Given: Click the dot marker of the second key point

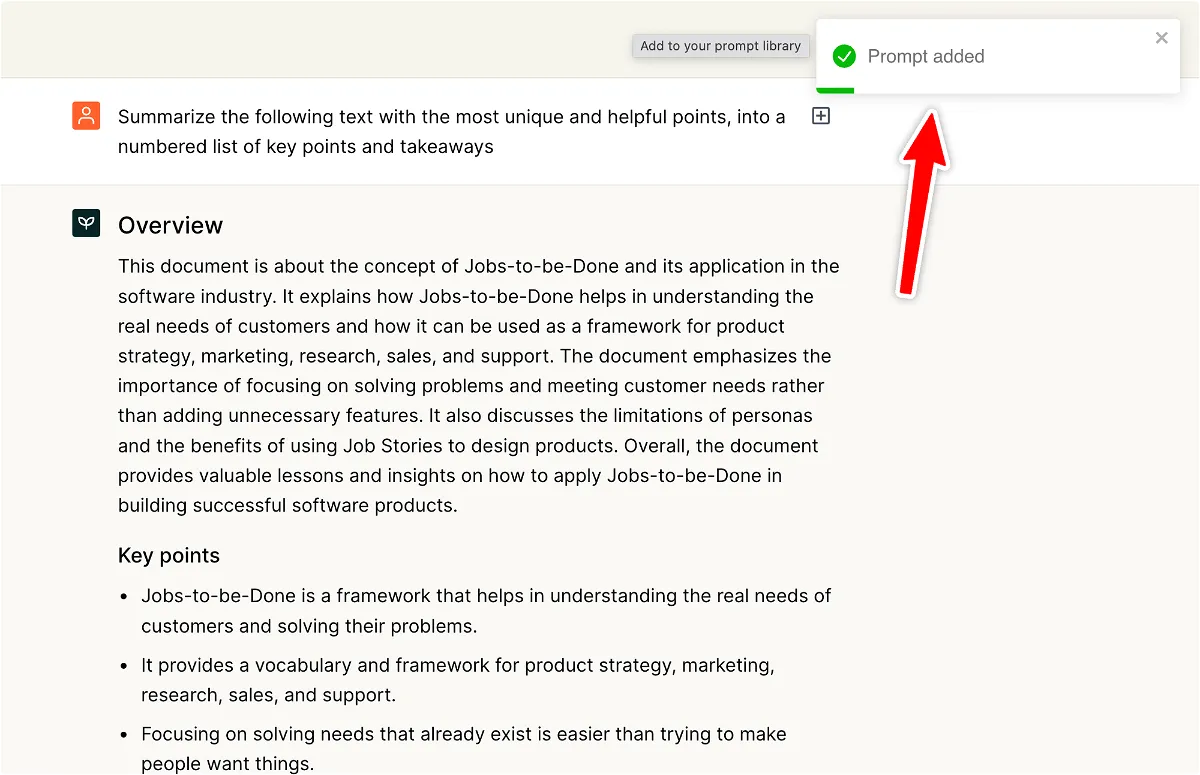Looking at the screenshot, I should coord(124,666).
